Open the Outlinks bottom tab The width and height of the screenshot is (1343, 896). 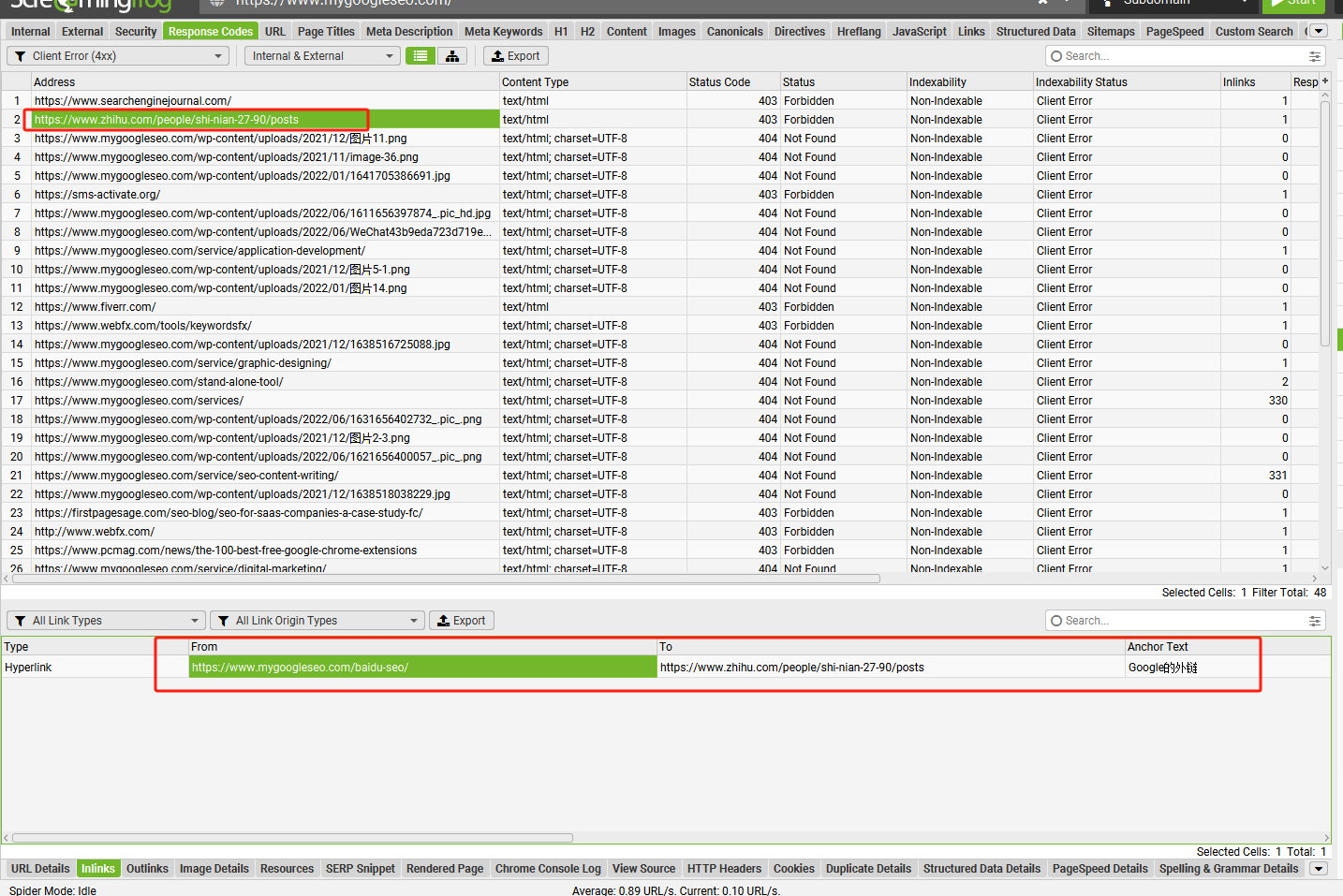[148, 869]
